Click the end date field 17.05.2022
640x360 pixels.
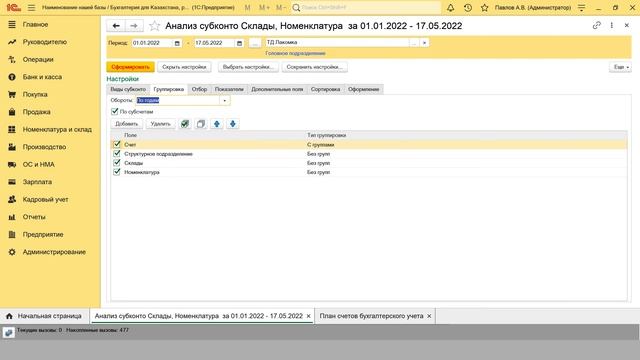215,43
